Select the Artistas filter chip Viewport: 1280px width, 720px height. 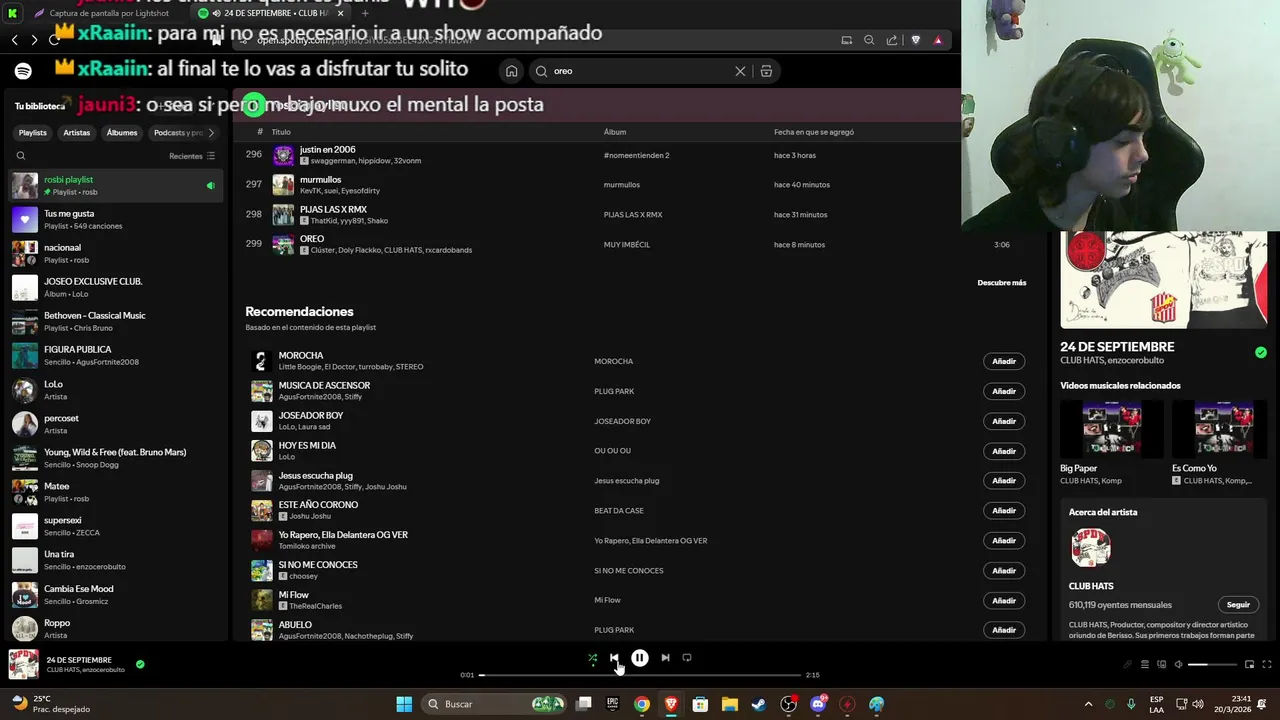(77, 133)
